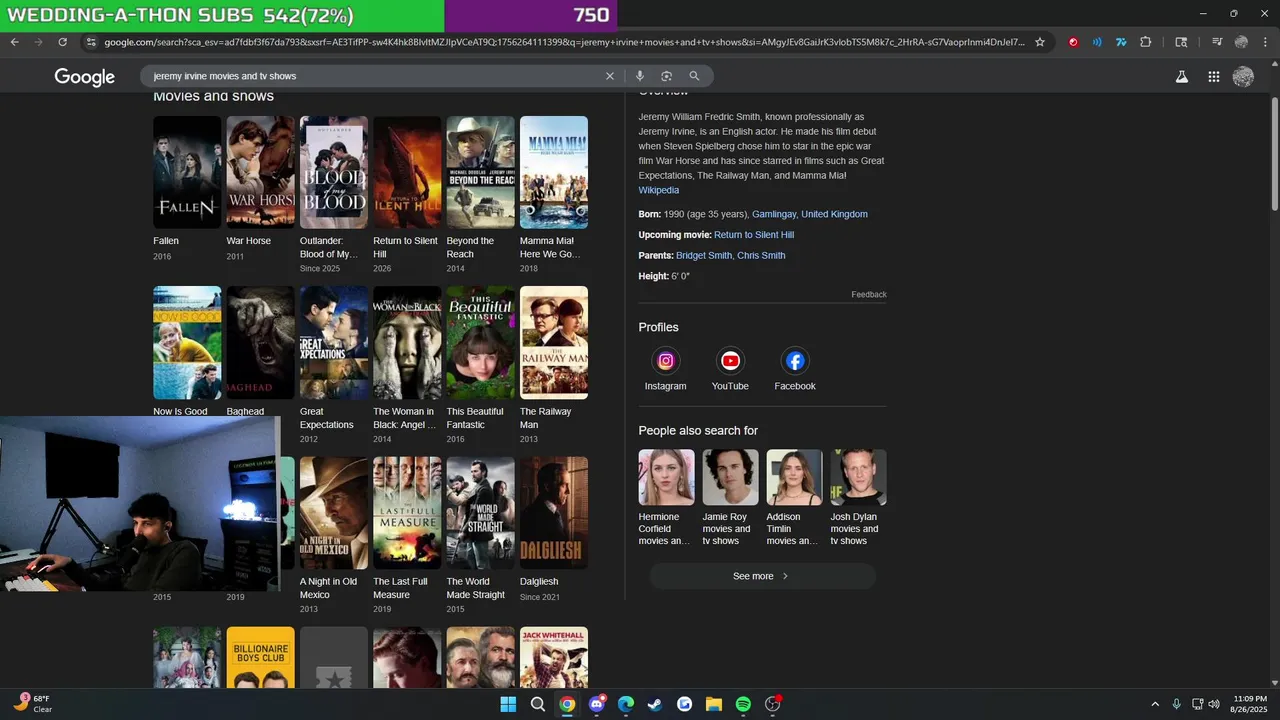Open Windows taskbar search
This screenshot has height=720, width=1280.
[x=537, y=704]
